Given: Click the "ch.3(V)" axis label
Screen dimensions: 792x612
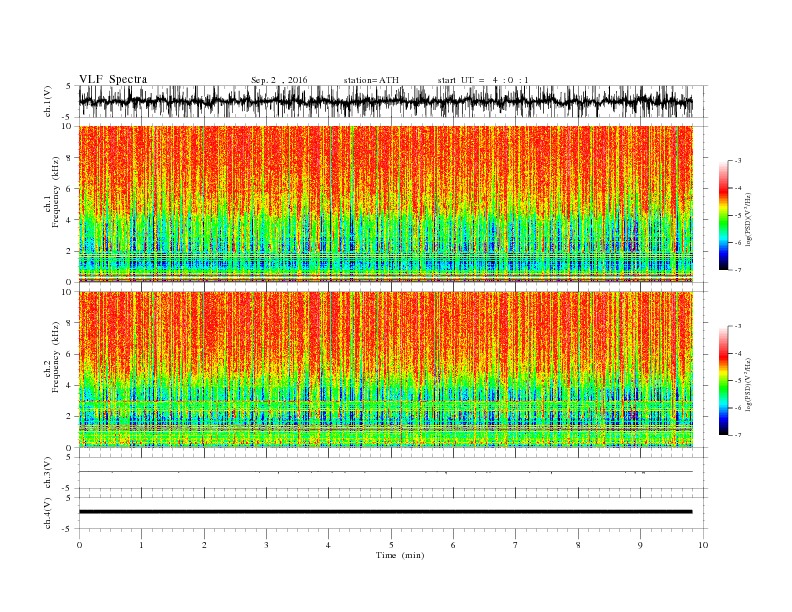Looking at the screenshot, I should (x=47, y=473).
